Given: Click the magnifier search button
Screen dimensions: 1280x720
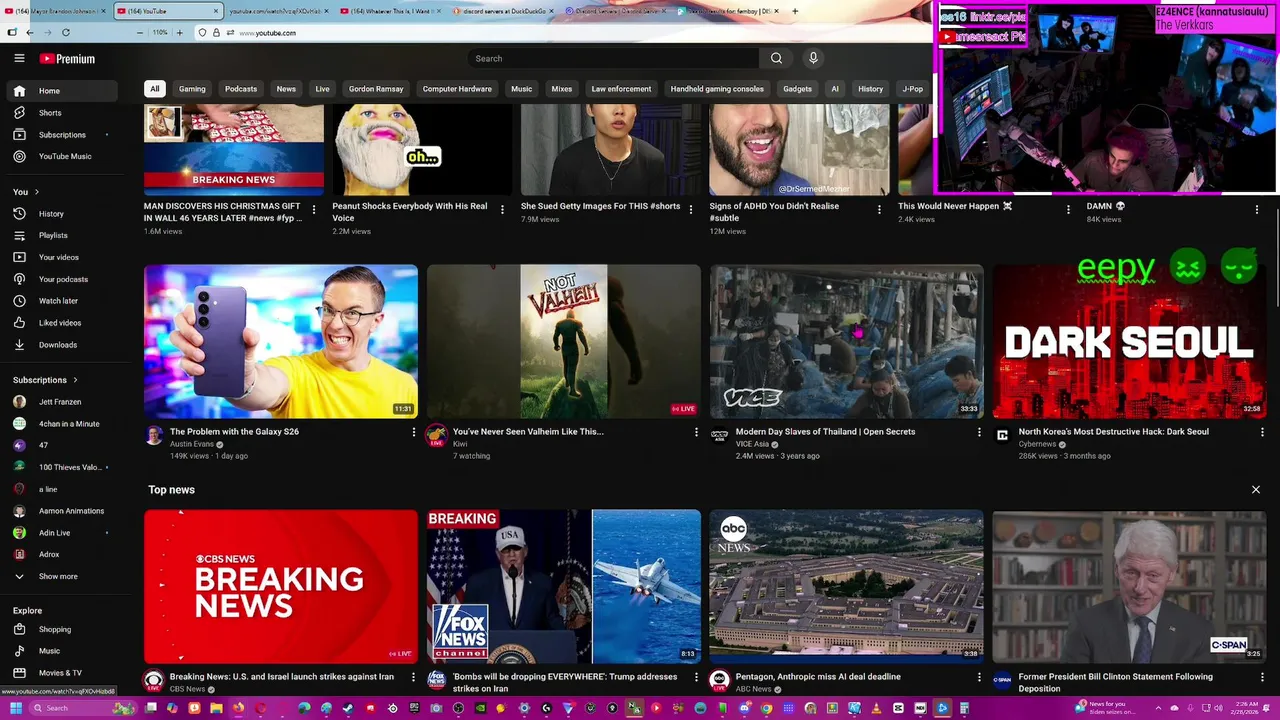Looking at the screenshot, I should [776, 58].
